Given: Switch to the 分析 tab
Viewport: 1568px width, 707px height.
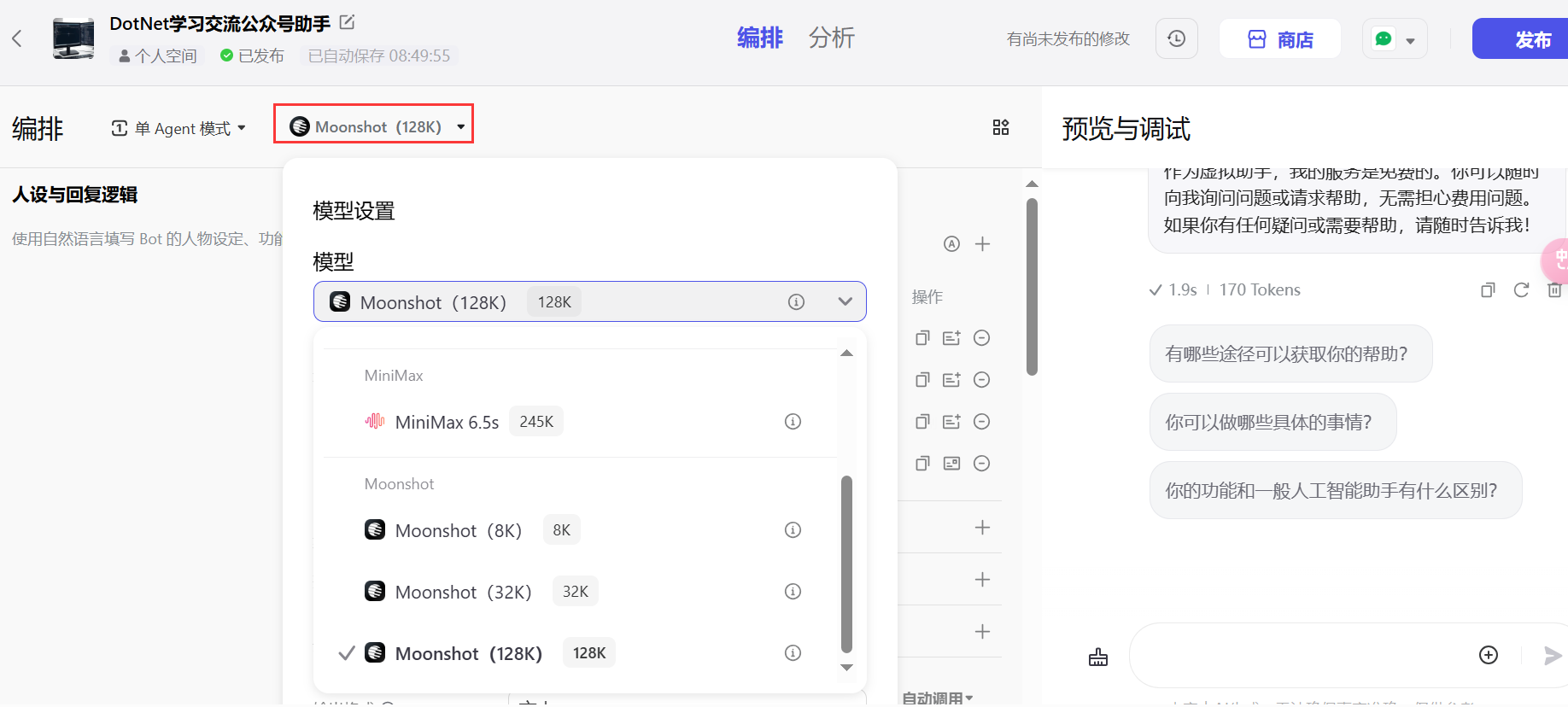Looking at the screenshot, I should [x=831, y=38].
